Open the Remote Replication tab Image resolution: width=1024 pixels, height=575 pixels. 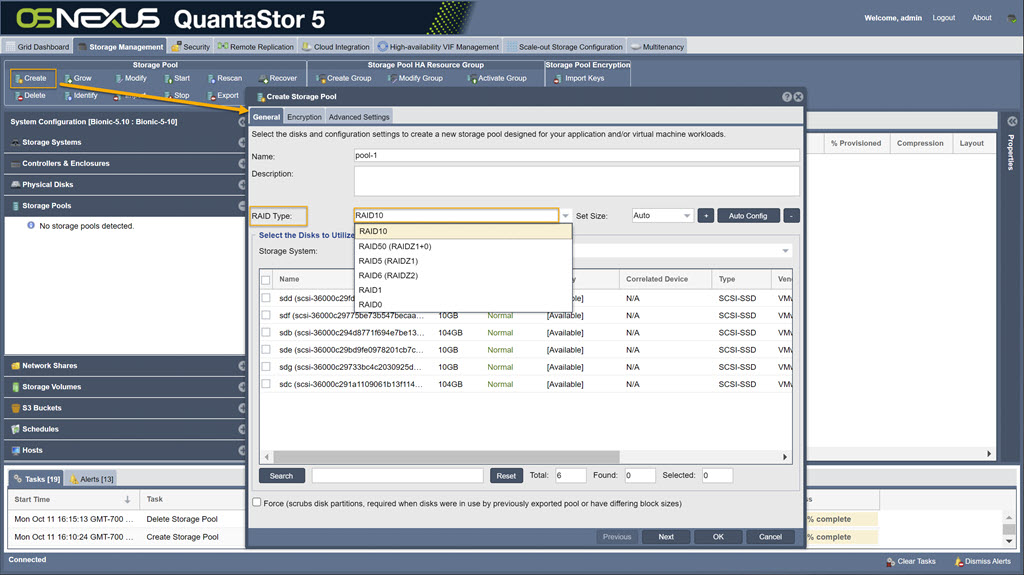point(255,47)
